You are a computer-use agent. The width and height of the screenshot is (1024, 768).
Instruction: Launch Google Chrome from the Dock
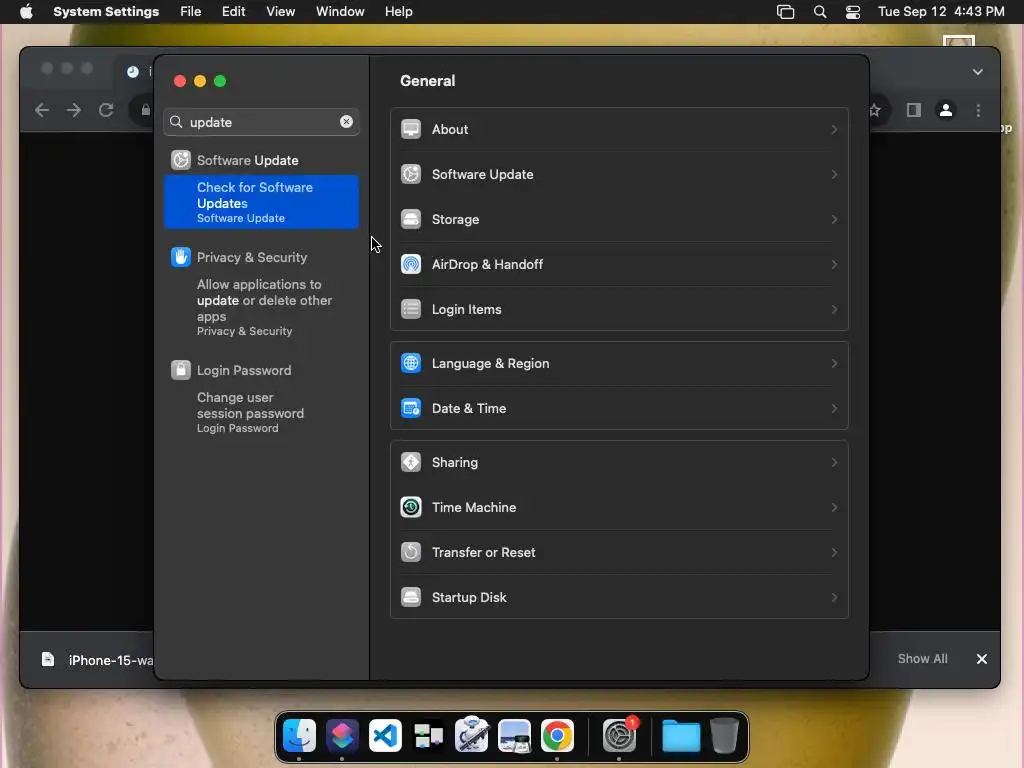[557, 736]
